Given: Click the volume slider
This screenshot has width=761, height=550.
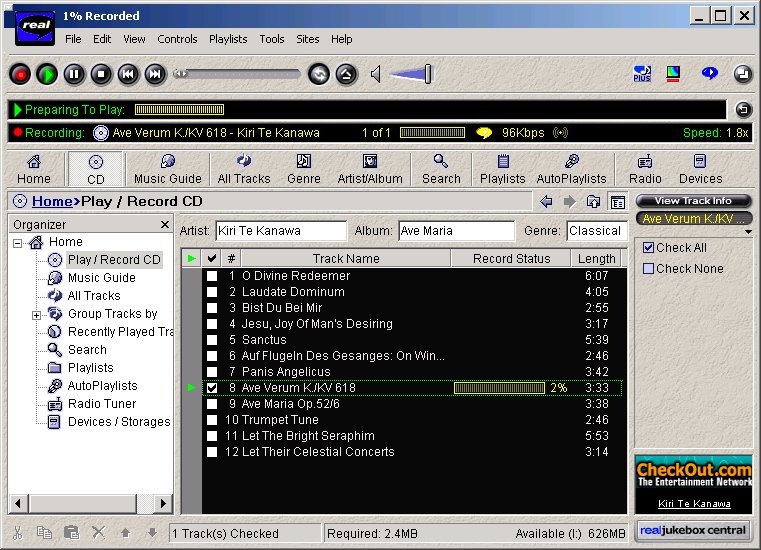Looking at the screenshot, I should [412, 74].
